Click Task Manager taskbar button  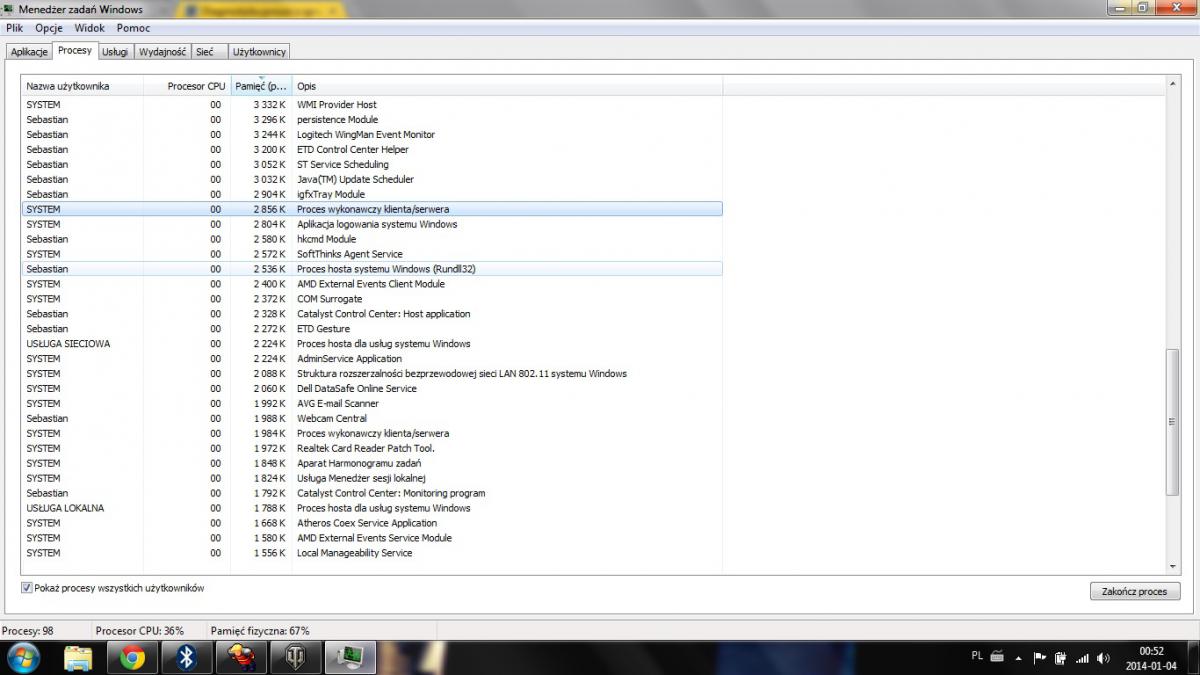point(352,657)
